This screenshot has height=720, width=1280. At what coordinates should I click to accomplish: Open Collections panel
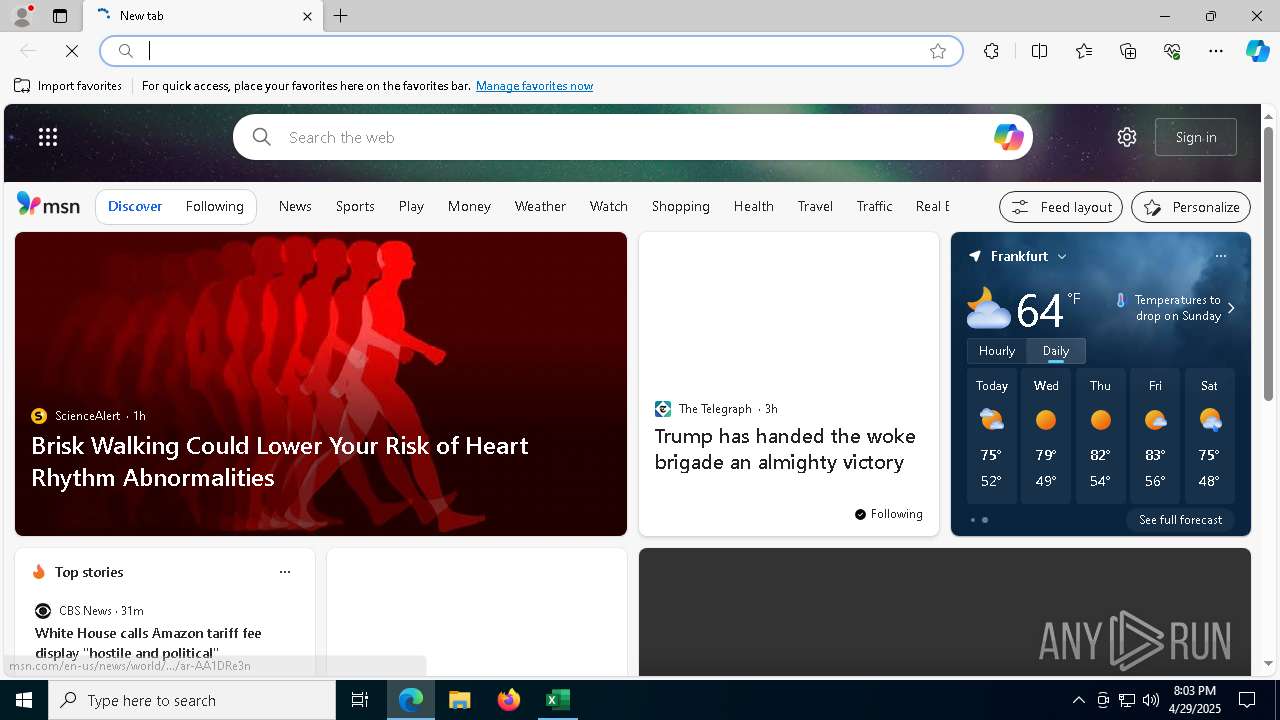[x=1128, y=51]
